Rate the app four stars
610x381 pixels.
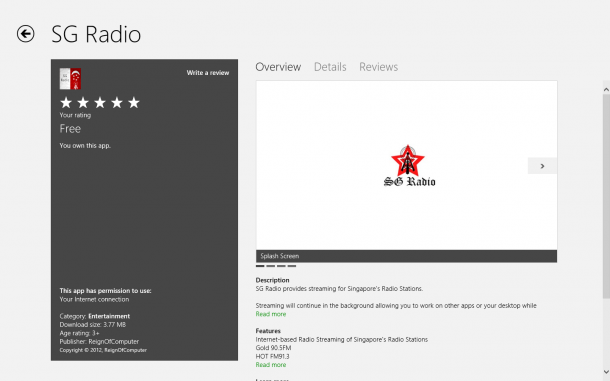(x=117, y=103)
